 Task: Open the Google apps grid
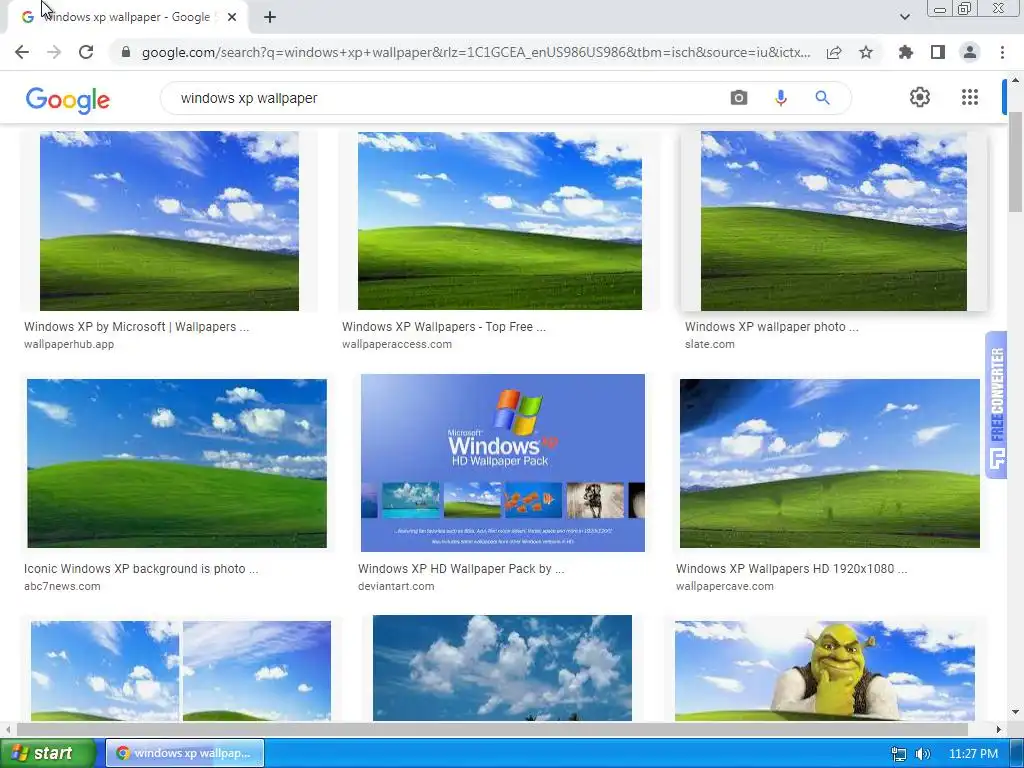pos(970,97)
